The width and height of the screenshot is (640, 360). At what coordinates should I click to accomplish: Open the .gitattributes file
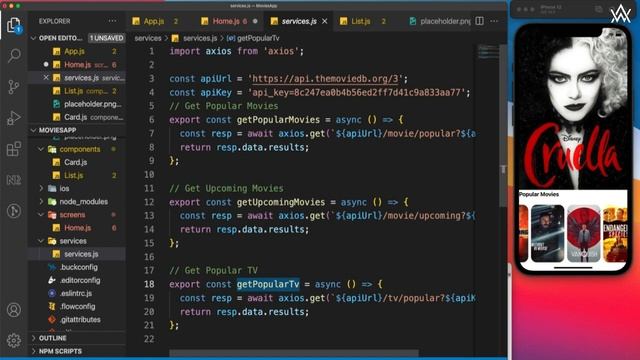coord(77,319)
